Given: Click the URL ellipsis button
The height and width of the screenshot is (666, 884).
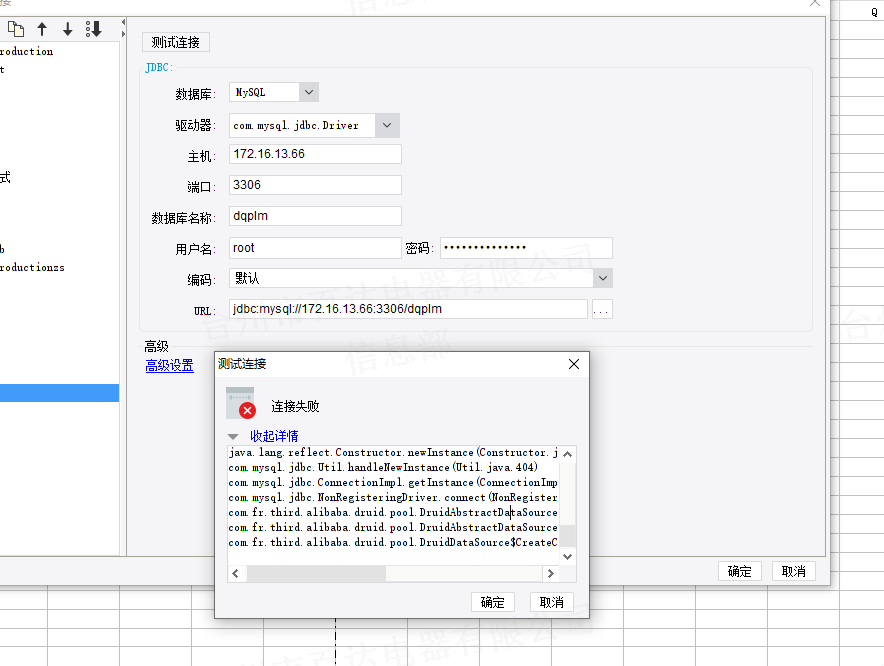Looking at the screenshot, I should [x=602, y=309].
